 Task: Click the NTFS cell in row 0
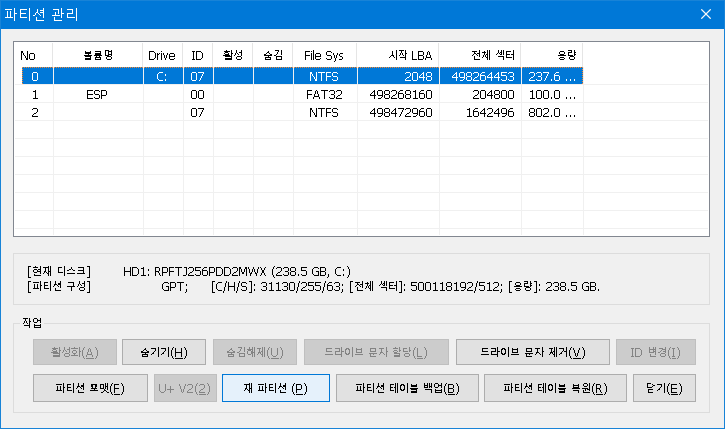(x=324, y=76)
